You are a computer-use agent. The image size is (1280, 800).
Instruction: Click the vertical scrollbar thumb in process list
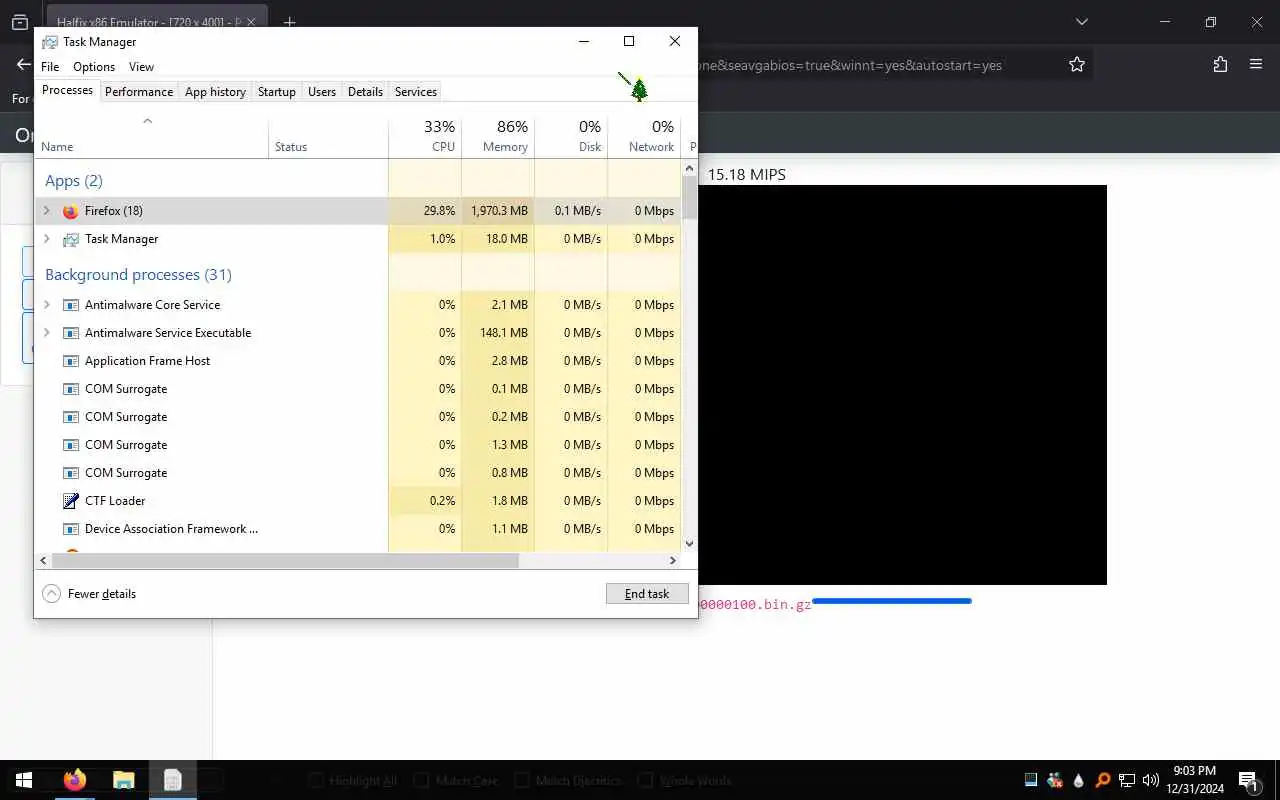tap(689, 199)
